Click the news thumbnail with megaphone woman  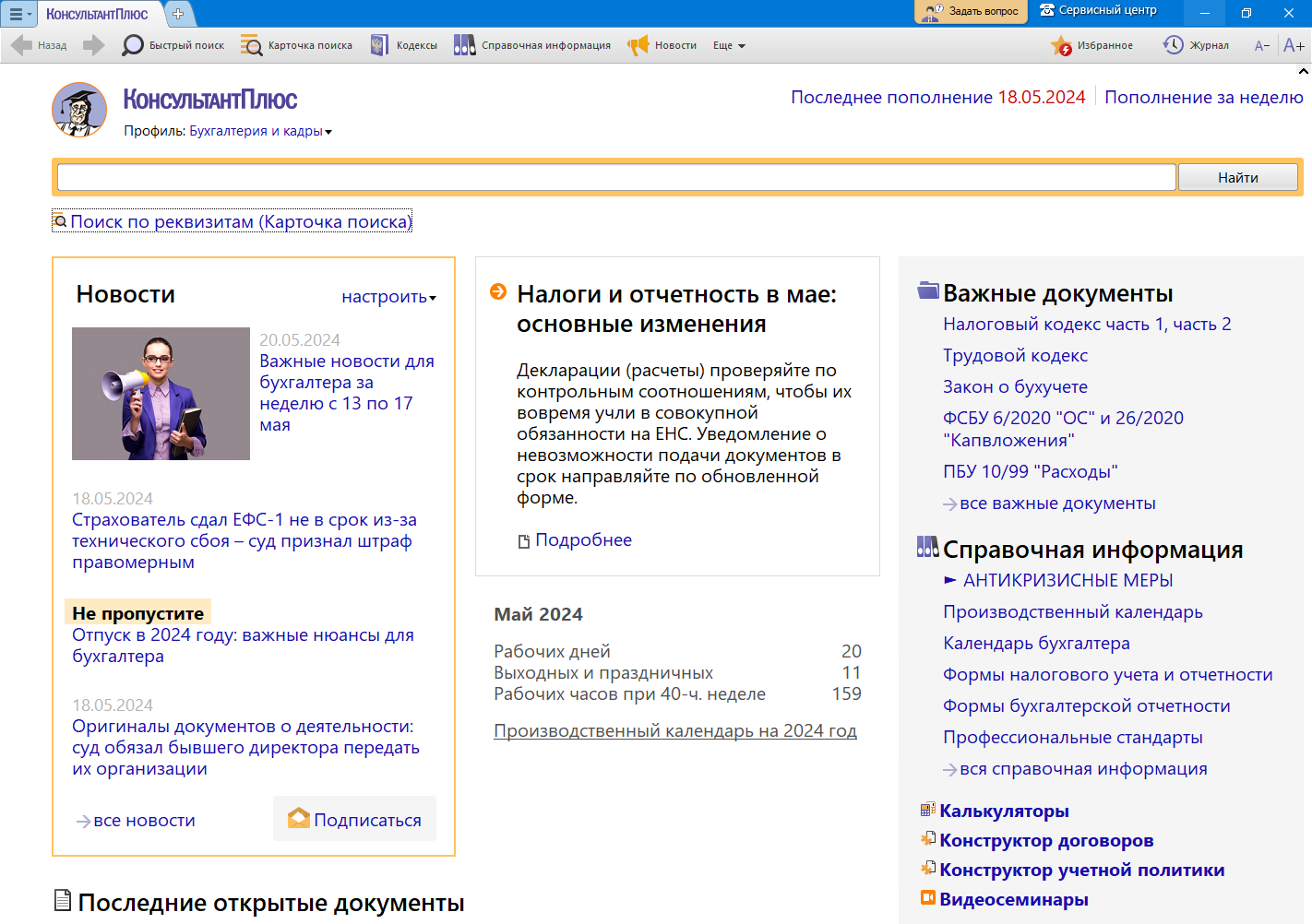click(161, 394)
